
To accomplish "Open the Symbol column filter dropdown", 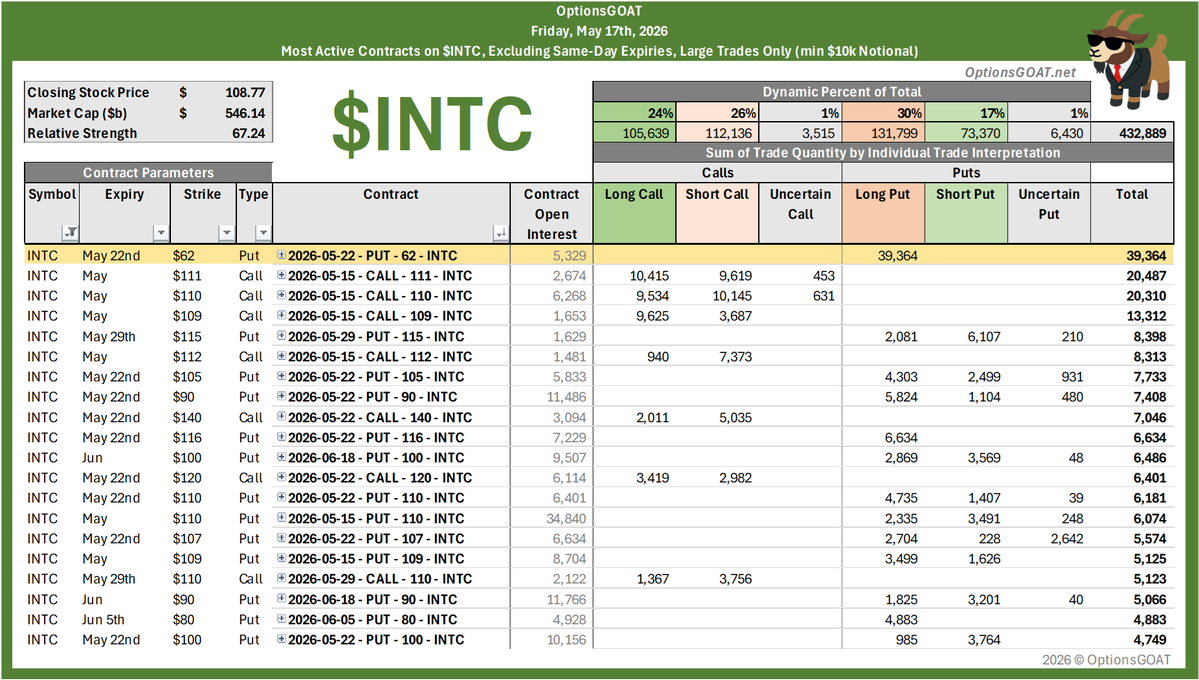I will click(x=70, y=233).
